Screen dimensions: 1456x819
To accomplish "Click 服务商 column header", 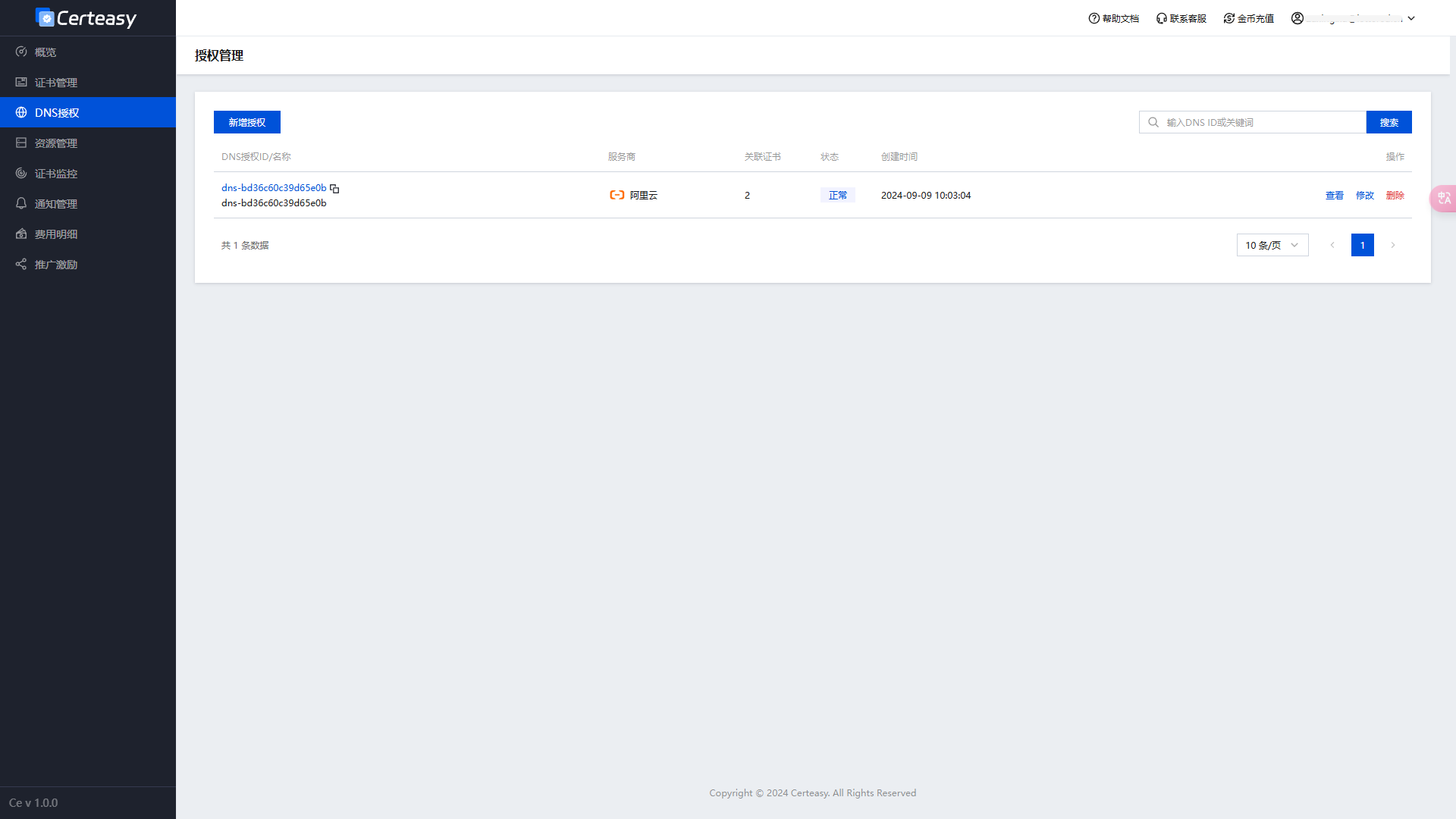I will click(x=622, y=156).
